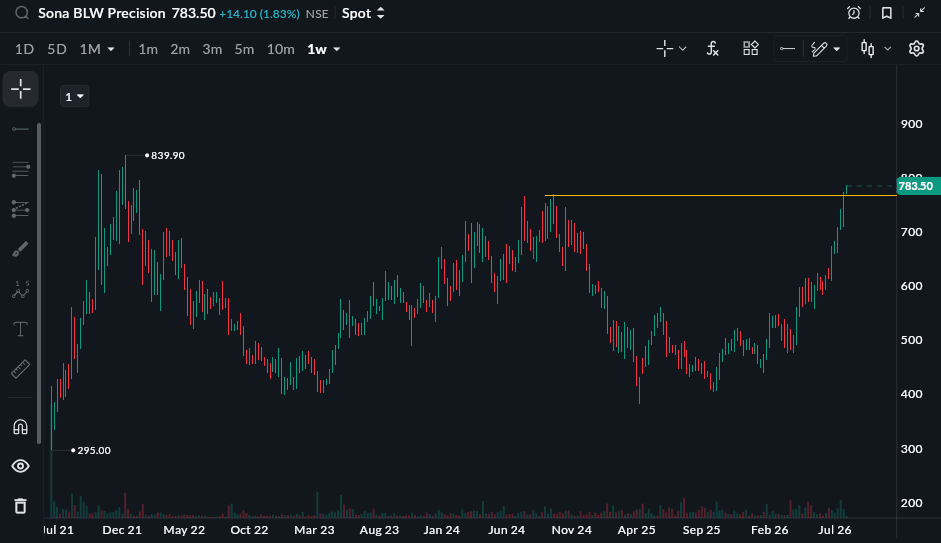Expand the chart type dropdown arrow
Screen dimensions: 941x543
(888, 49)
